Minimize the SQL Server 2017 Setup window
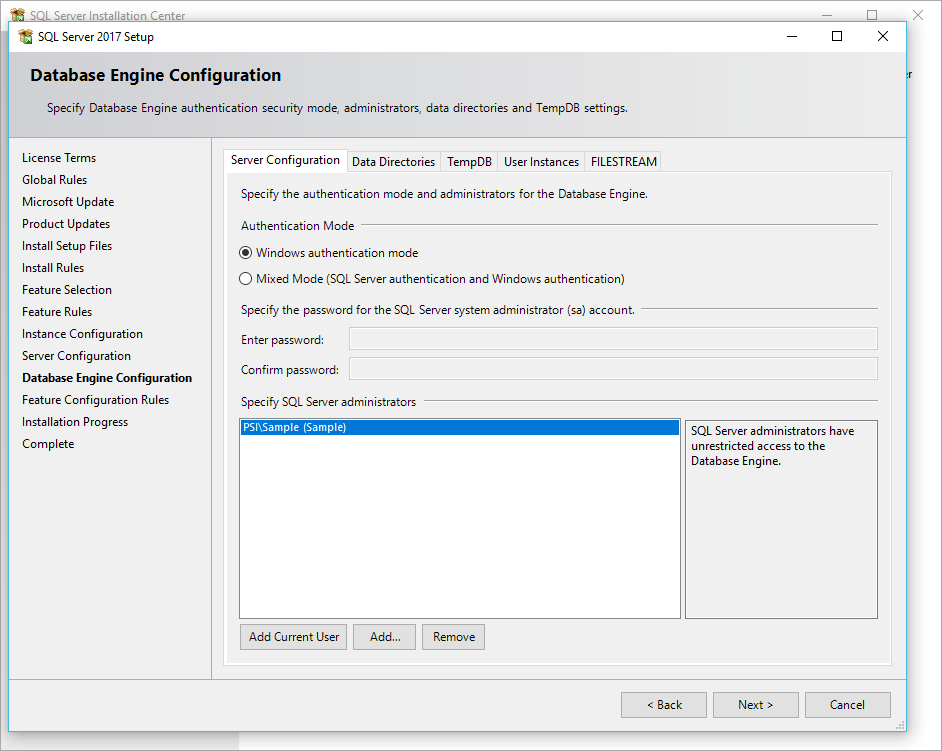The image size is (942, 751). (792, 37)
